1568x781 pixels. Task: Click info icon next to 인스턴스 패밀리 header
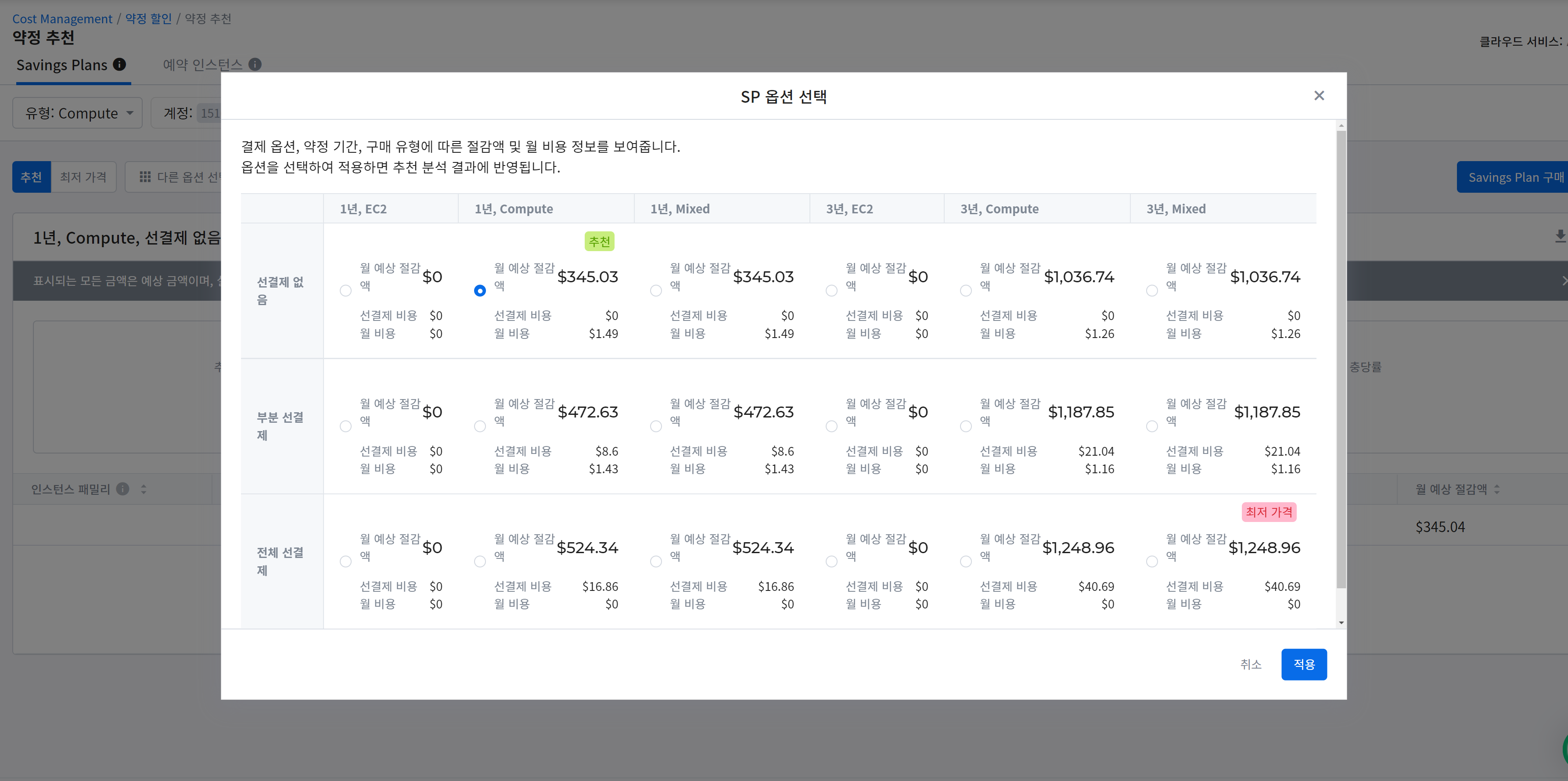(x=122, y=489)
